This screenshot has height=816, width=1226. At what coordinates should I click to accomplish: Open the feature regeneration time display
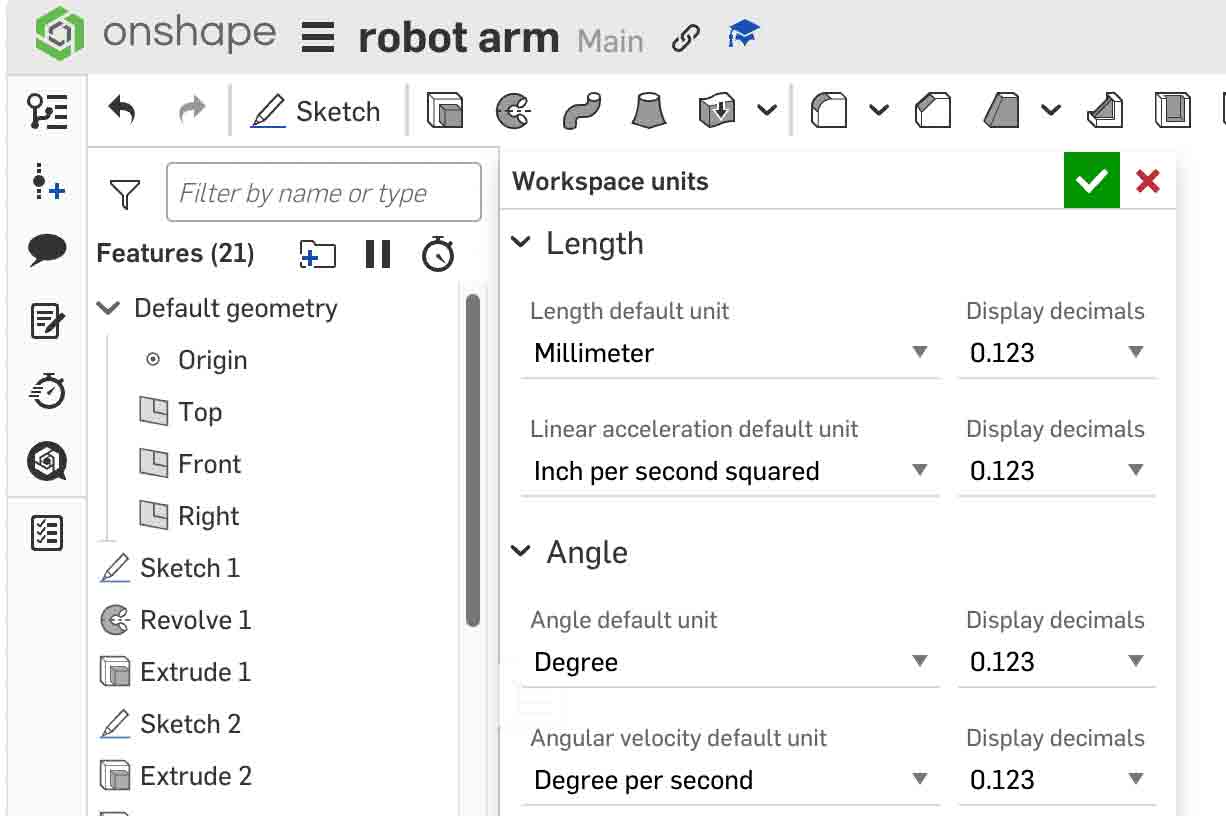point(437,254)
